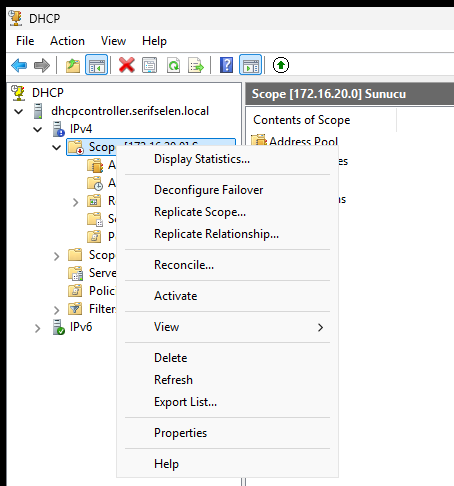The image size is (454, 486).
Task: Choose Help from context menu
Action: click(227, 464)
